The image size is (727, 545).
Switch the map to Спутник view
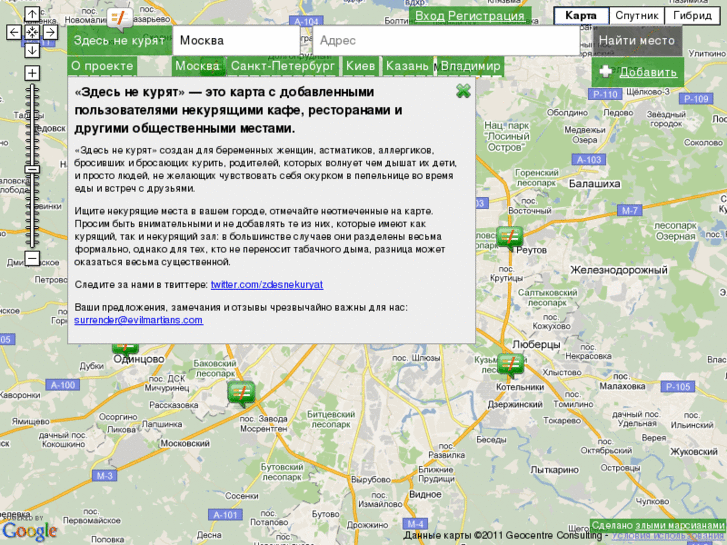[637, 15]
